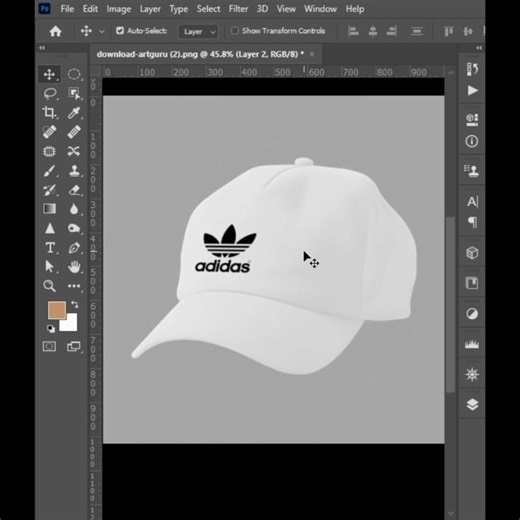Viewport: 520px width, 520px height.
Task: Open the Image menu
Action: pos(119,9)
